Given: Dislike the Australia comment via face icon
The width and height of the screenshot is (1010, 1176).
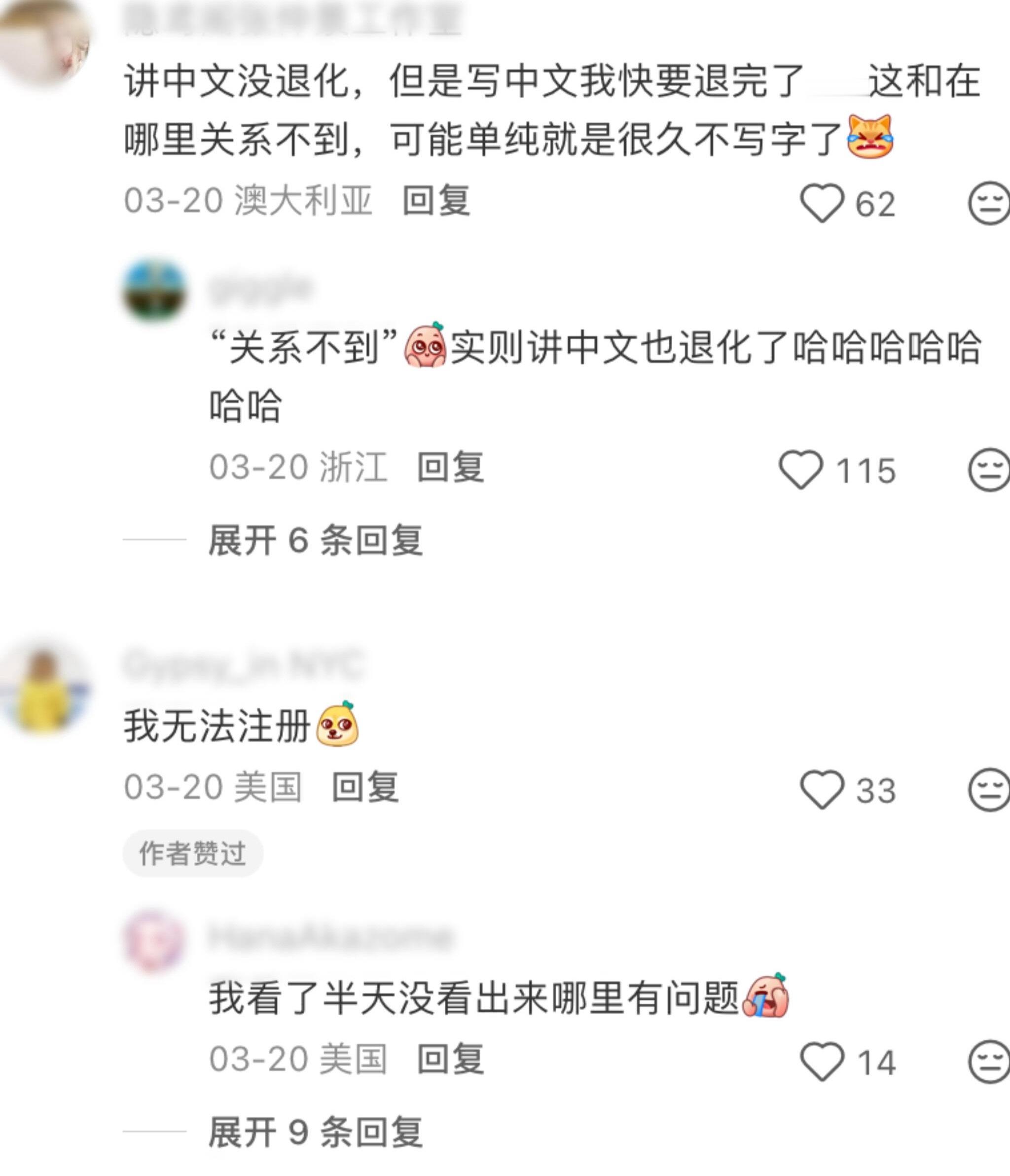Looking at the screenshot, I should click(989, 203).
